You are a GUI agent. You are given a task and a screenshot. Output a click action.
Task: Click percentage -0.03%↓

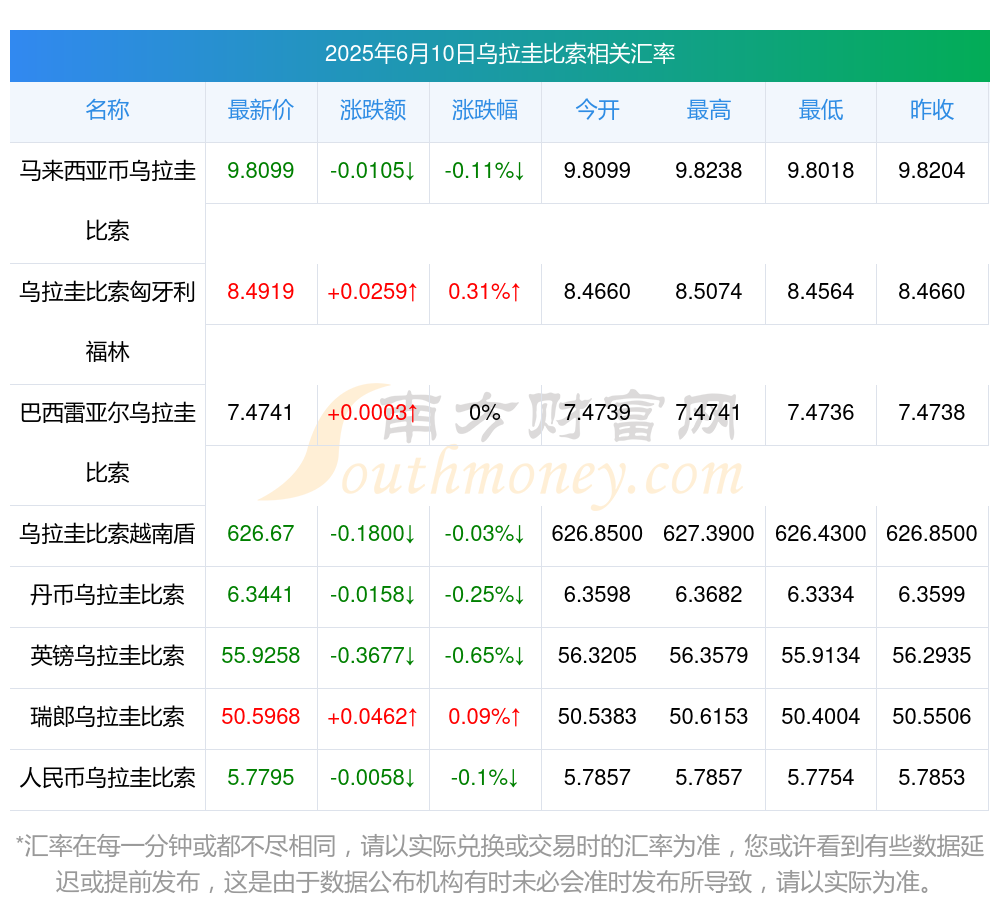[485, 533]
